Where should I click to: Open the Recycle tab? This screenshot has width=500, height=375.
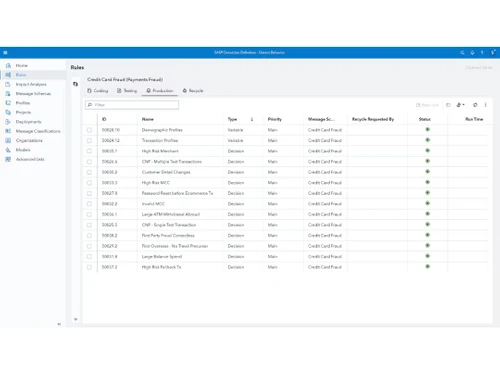193,91
